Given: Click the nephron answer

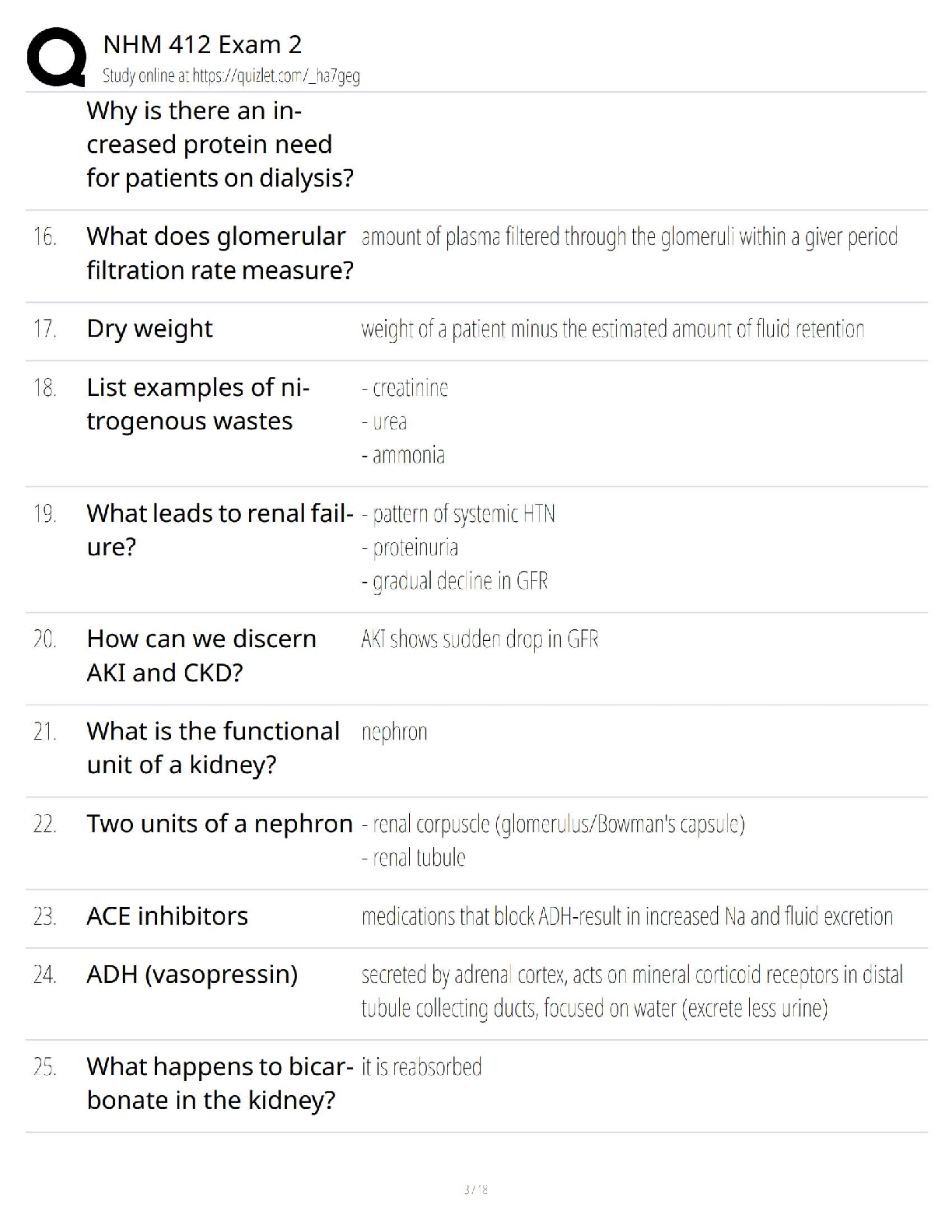Looking at the screenshot, I should click(394, 732).
